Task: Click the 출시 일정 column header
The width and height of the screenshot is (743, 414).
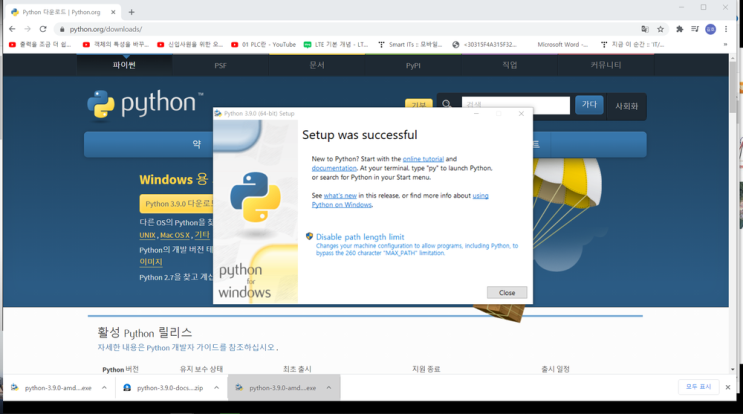Action: (x=555, y=369)
